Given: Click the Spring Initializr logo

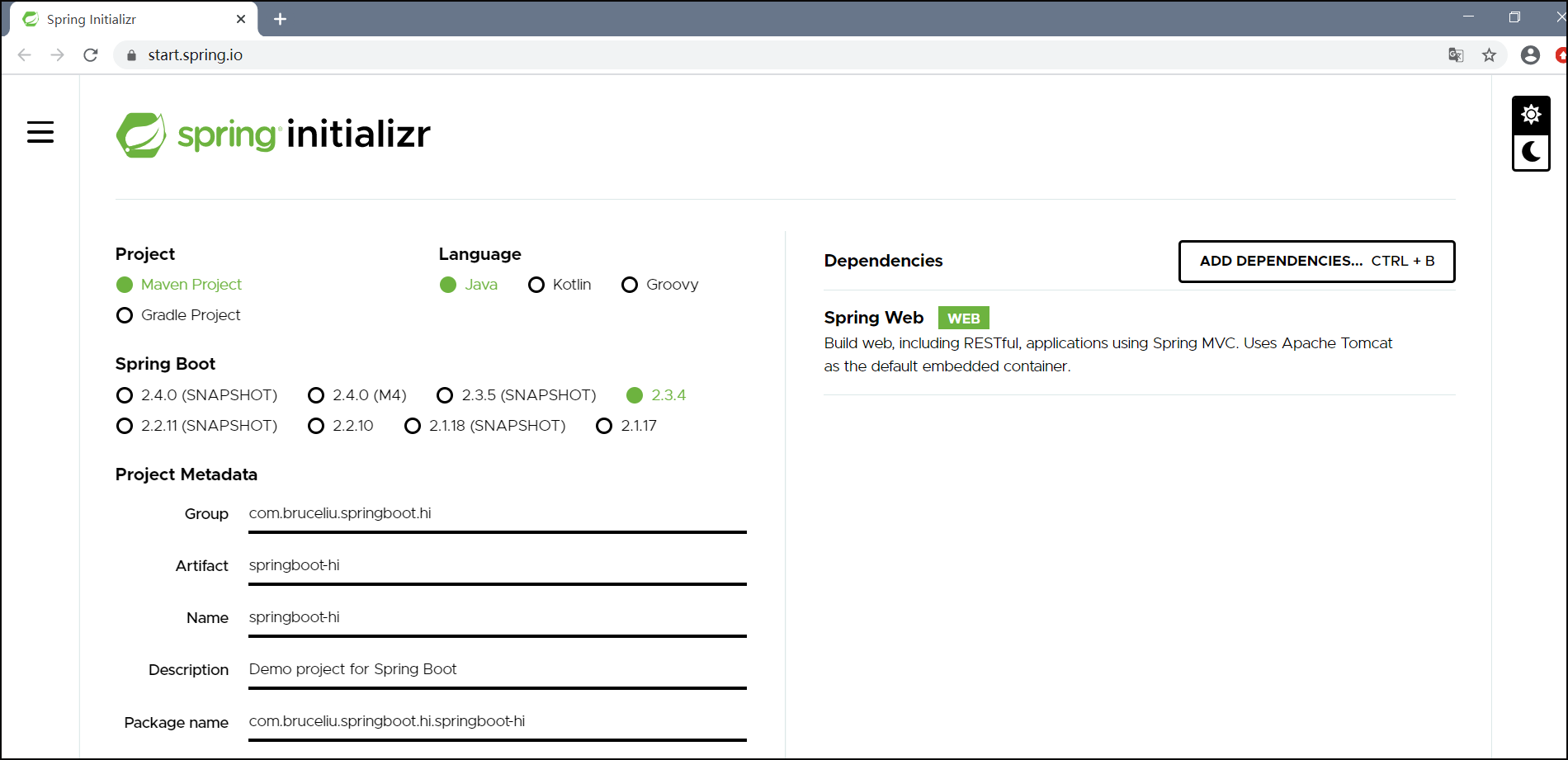Looking at the screenshot, I should [273, 135].
